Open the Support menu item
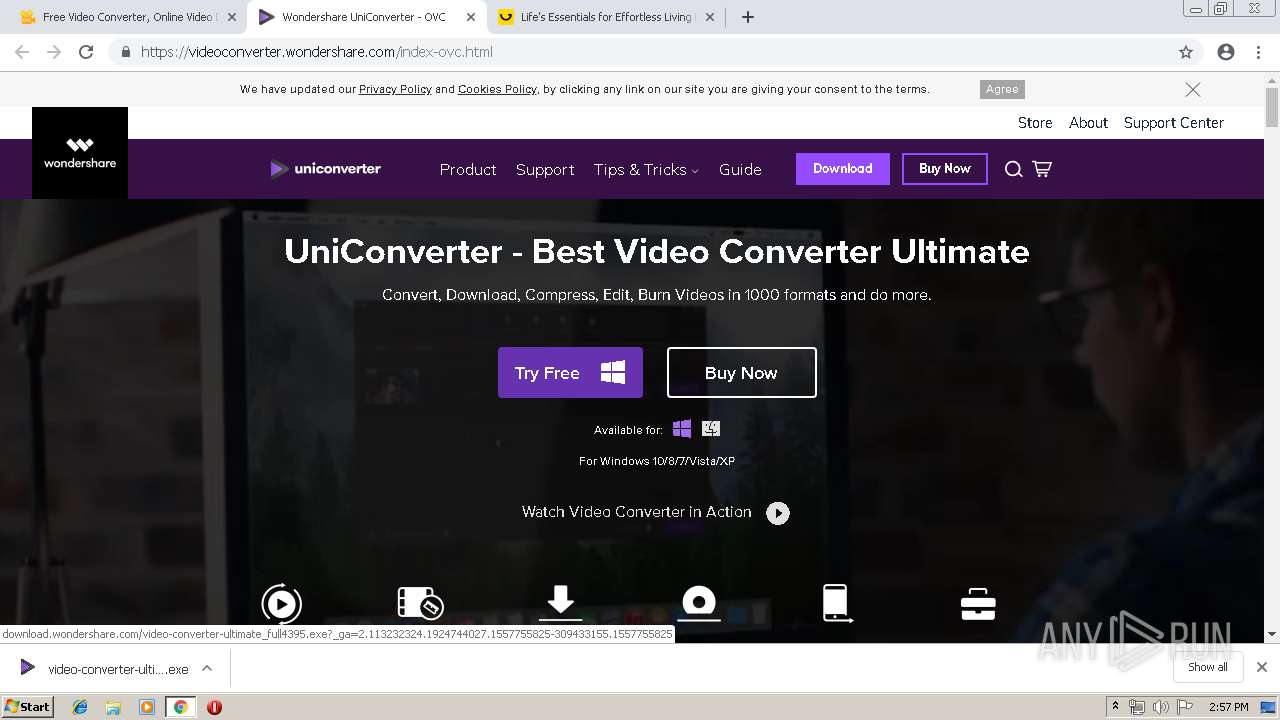 coord(545,169)
